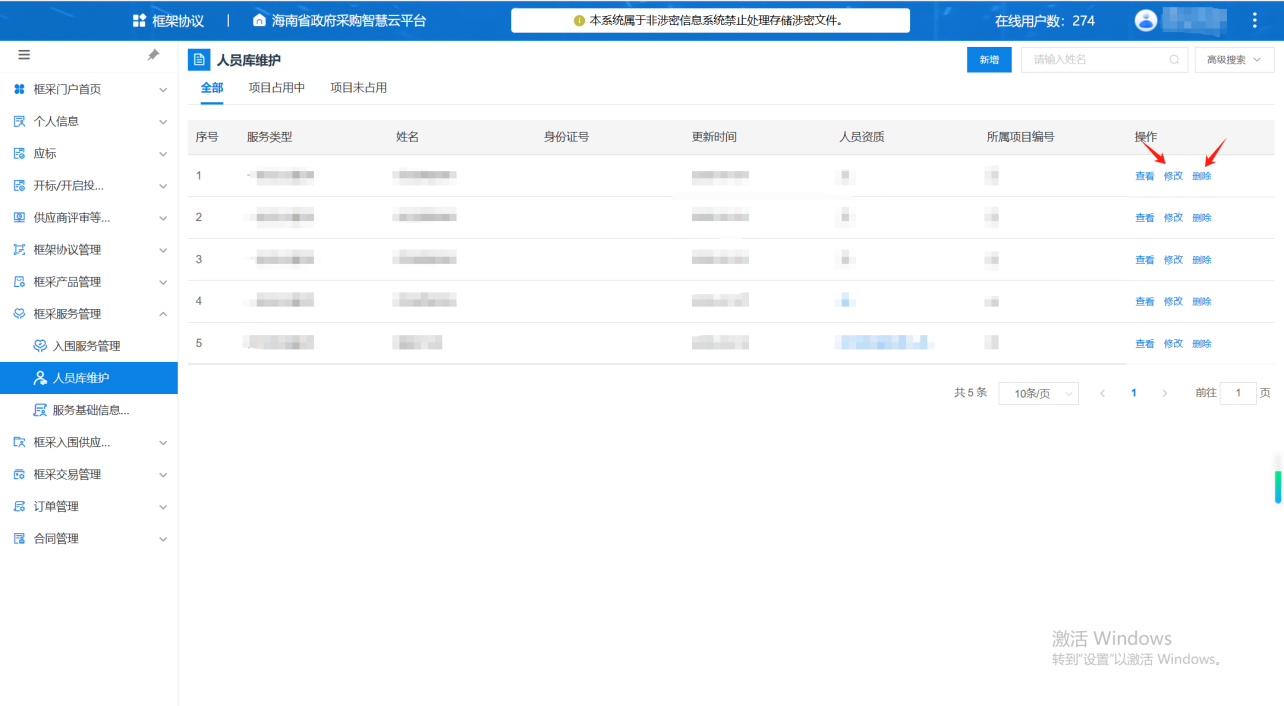Click the 个人信息 sidebar icon
Image resolution: width=1284 pixels, height=706 pixels.
(19, 122)
